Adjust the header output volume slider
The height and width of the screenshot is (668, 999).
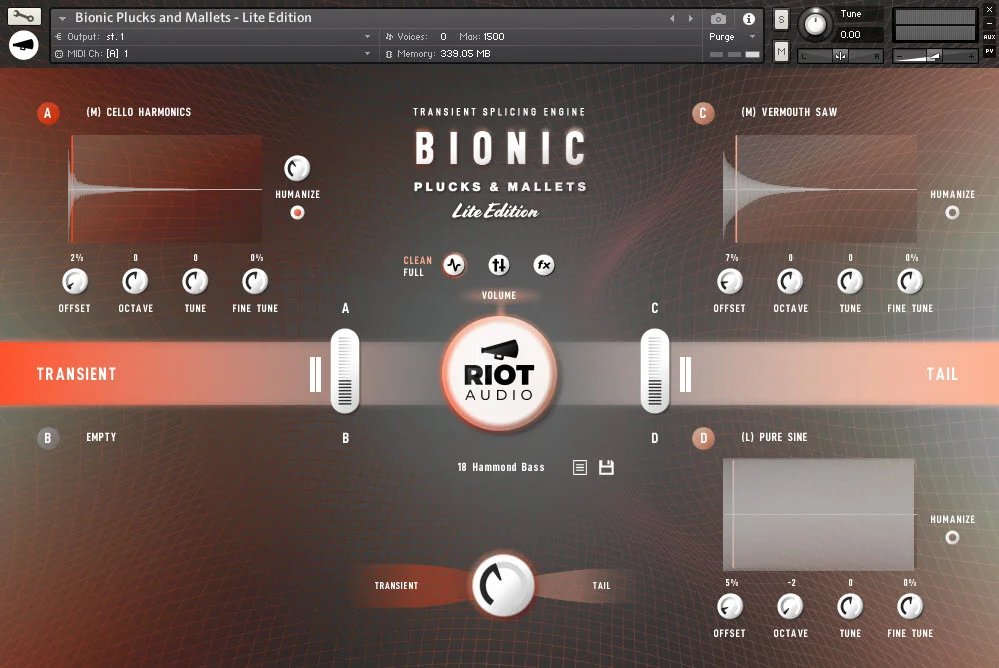tap(934, 56)
